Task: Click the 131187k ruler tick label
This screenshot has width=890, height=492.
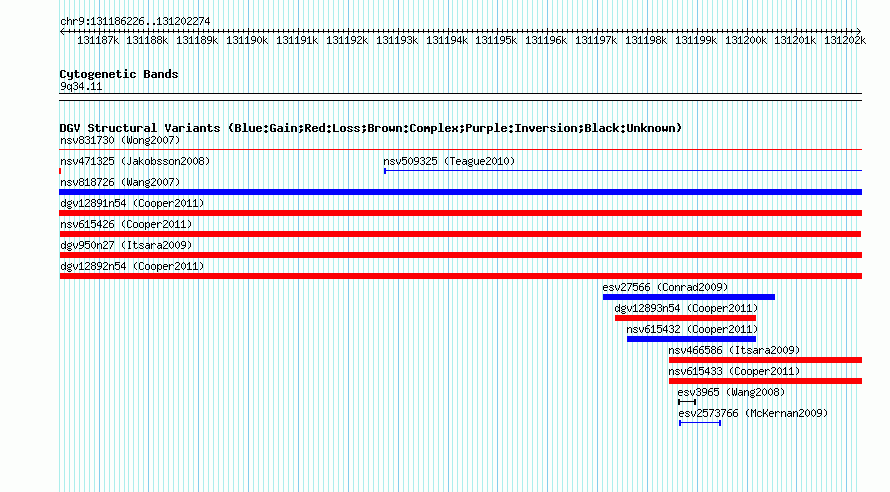Action: tap(98, 40)
